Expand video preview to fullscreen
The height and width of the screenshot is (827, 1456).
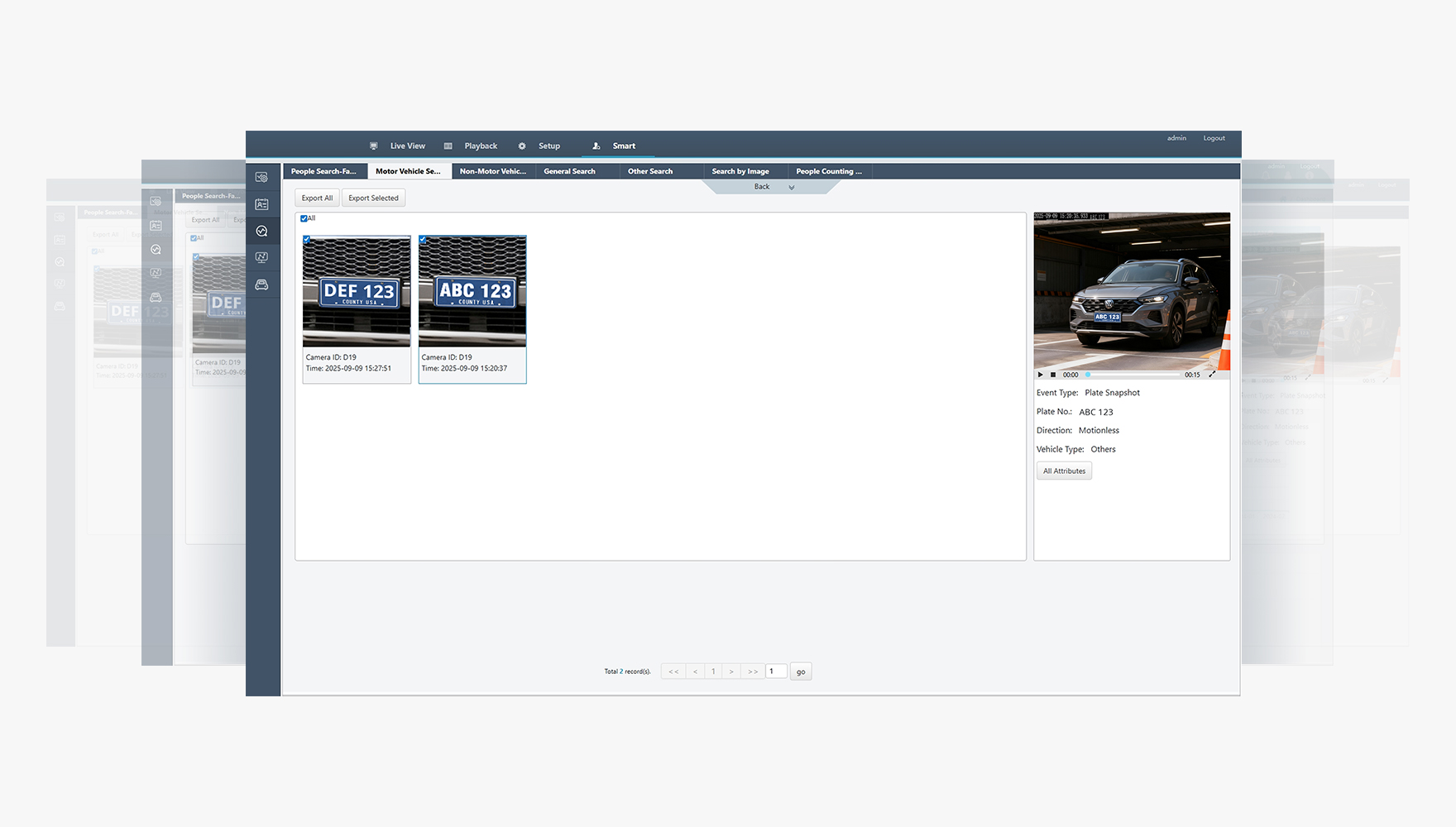point(1212,375)
